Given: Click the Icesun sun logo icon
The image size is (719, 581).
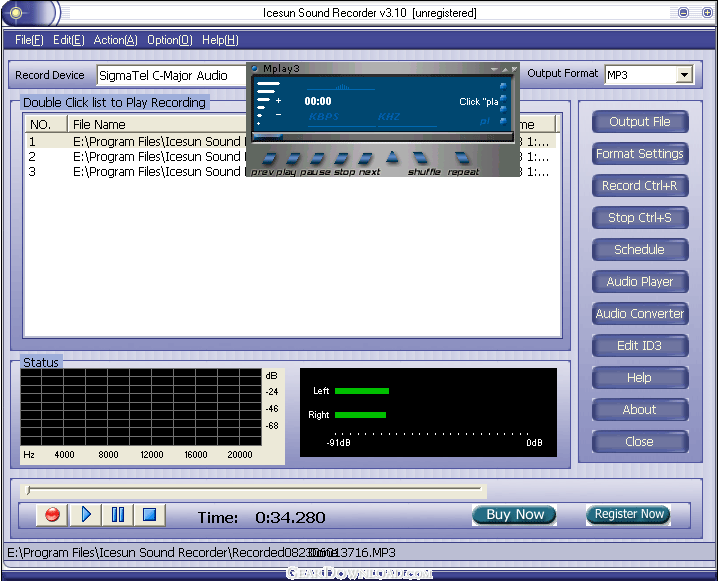Looking at the screenshot, I should click(16, 12).
